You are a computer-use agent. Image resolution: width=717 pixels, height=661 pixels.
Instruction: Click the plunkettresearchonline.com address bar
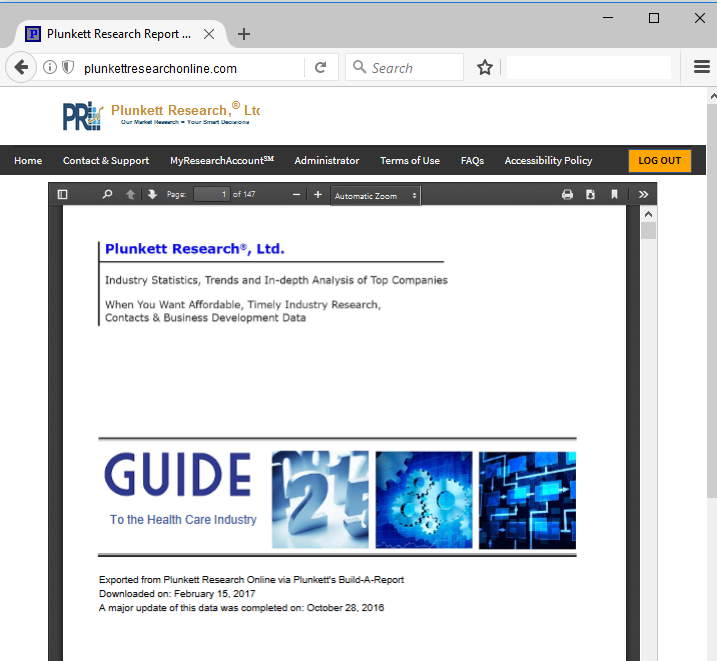pos(160,69)
